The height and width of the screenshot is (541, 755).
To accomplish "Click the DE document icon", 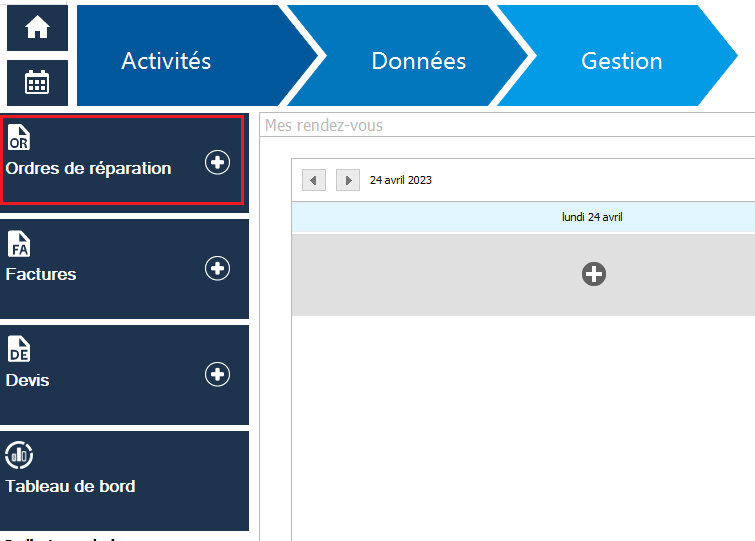I will (19, 349).
